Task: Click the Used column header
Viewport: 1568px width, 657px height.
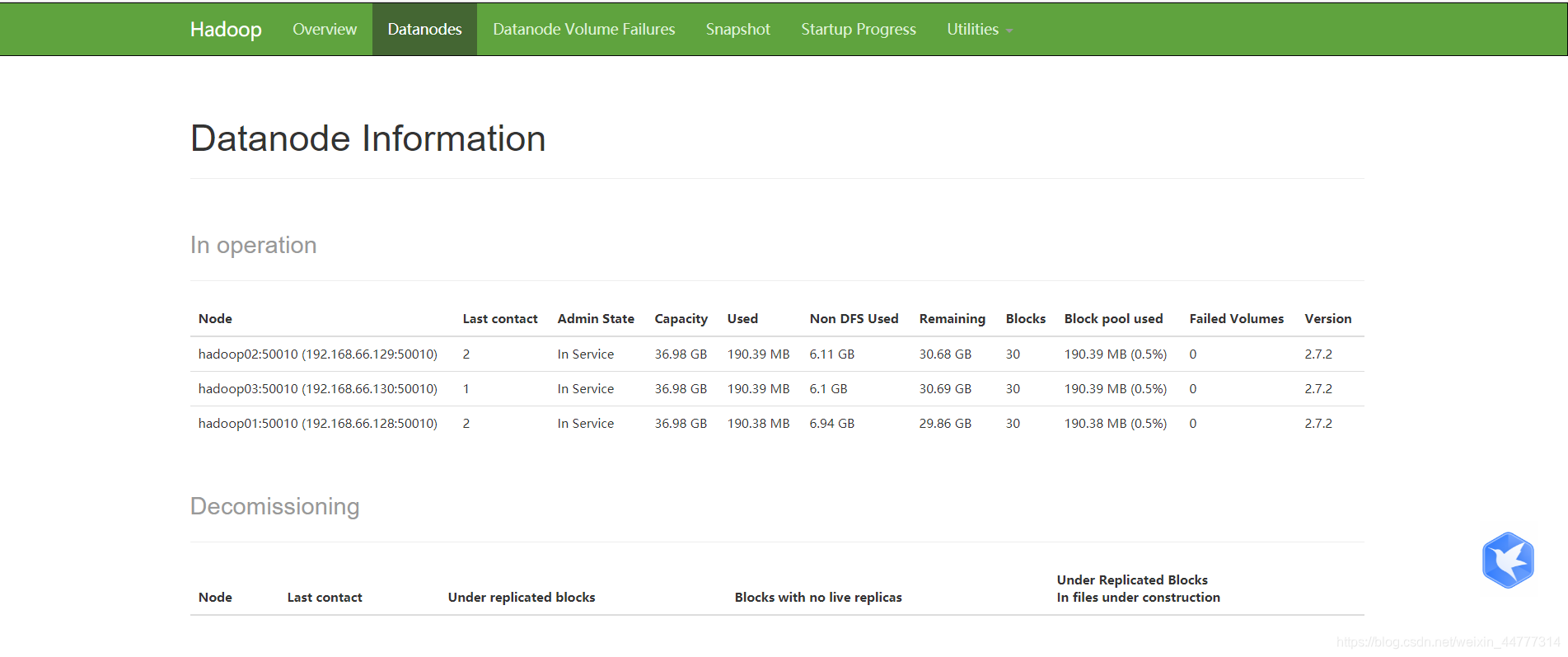Action: pos(742,318)
